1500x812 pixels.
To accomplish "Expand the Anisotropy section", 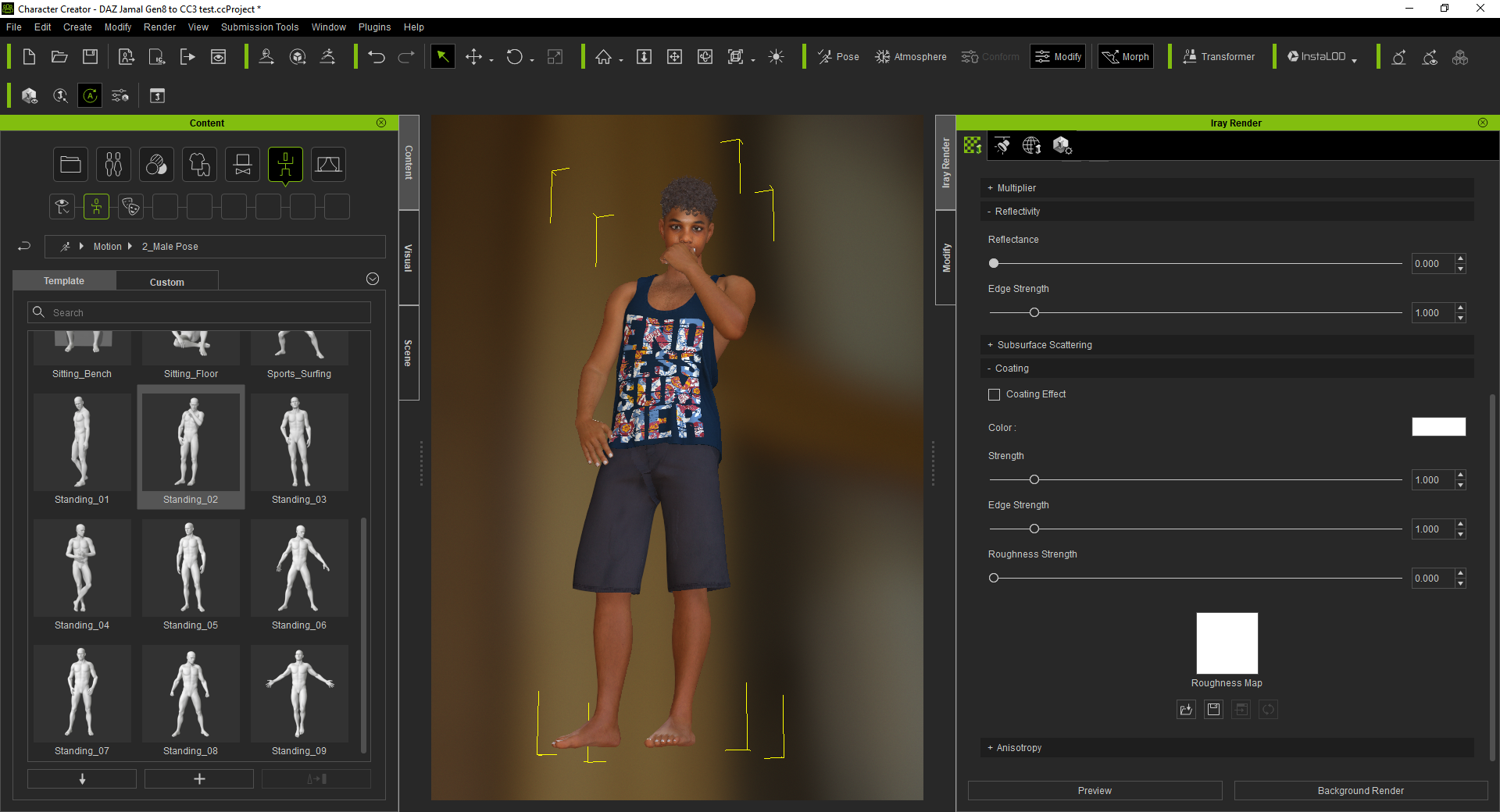I will (1227, 748).
